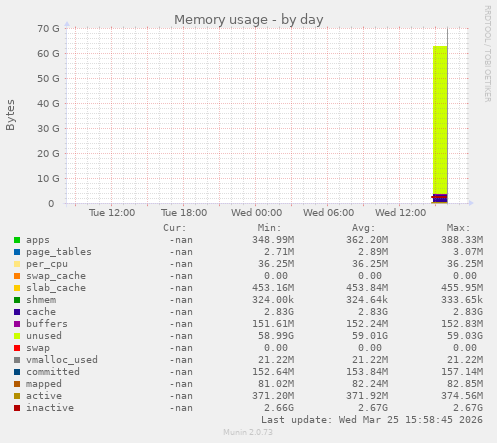The height and width of the screenshot is (443, 497).
Task: Click the 'Wed 00:00' time label
Action: [256, 213]
